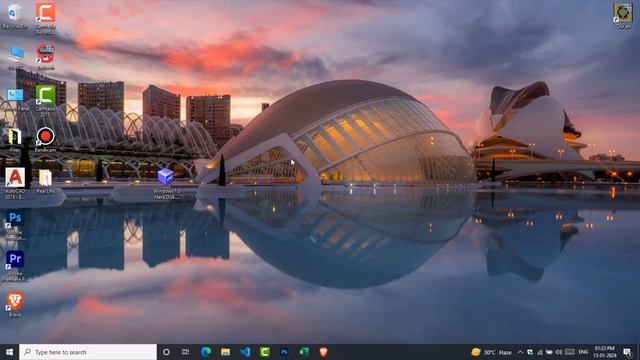
Task: Open Visual Studio Code from the taskbar
Action: pyautogui.click(x=245, y=352)
